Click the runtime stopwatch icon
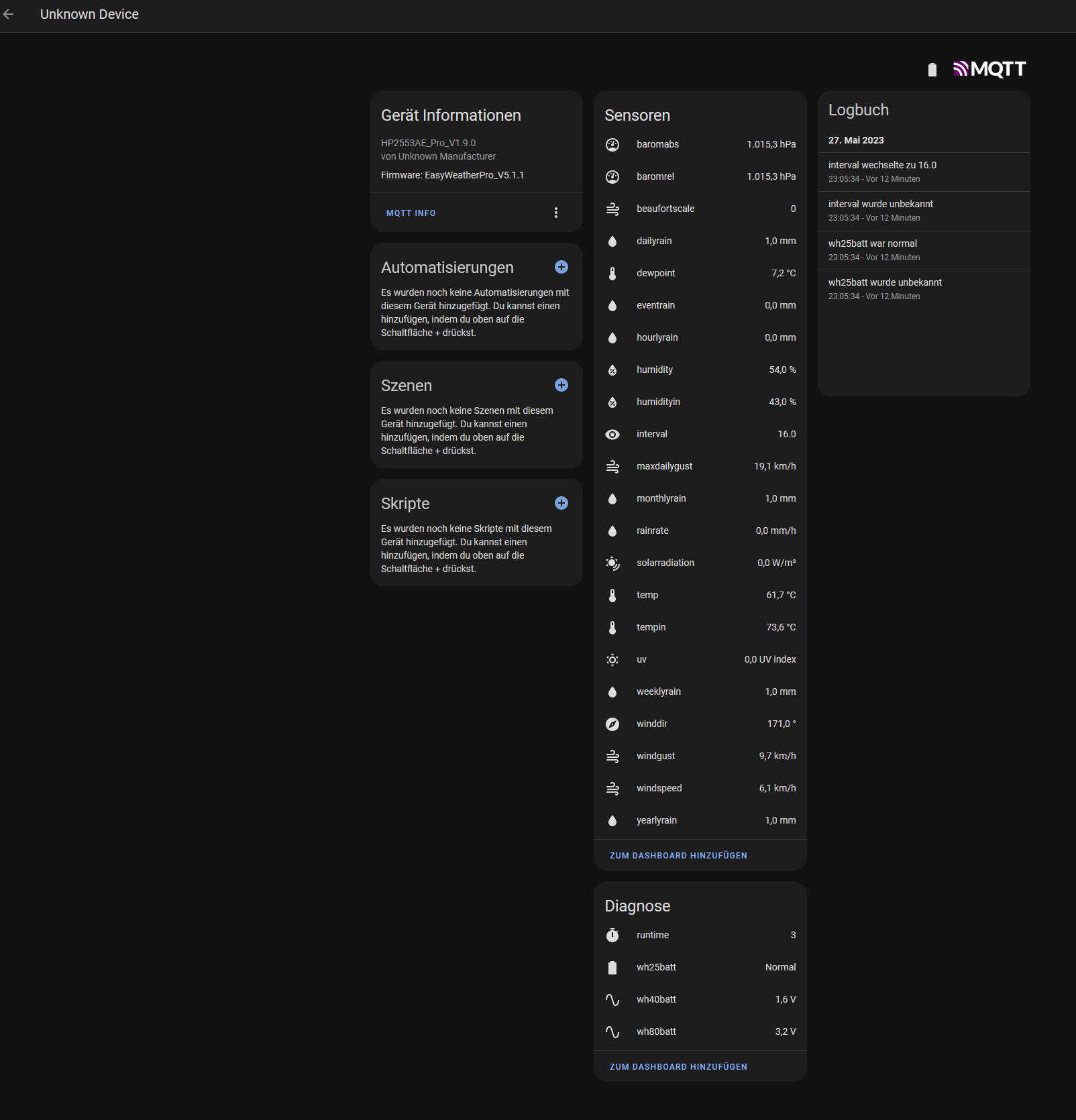 point(612,935)
